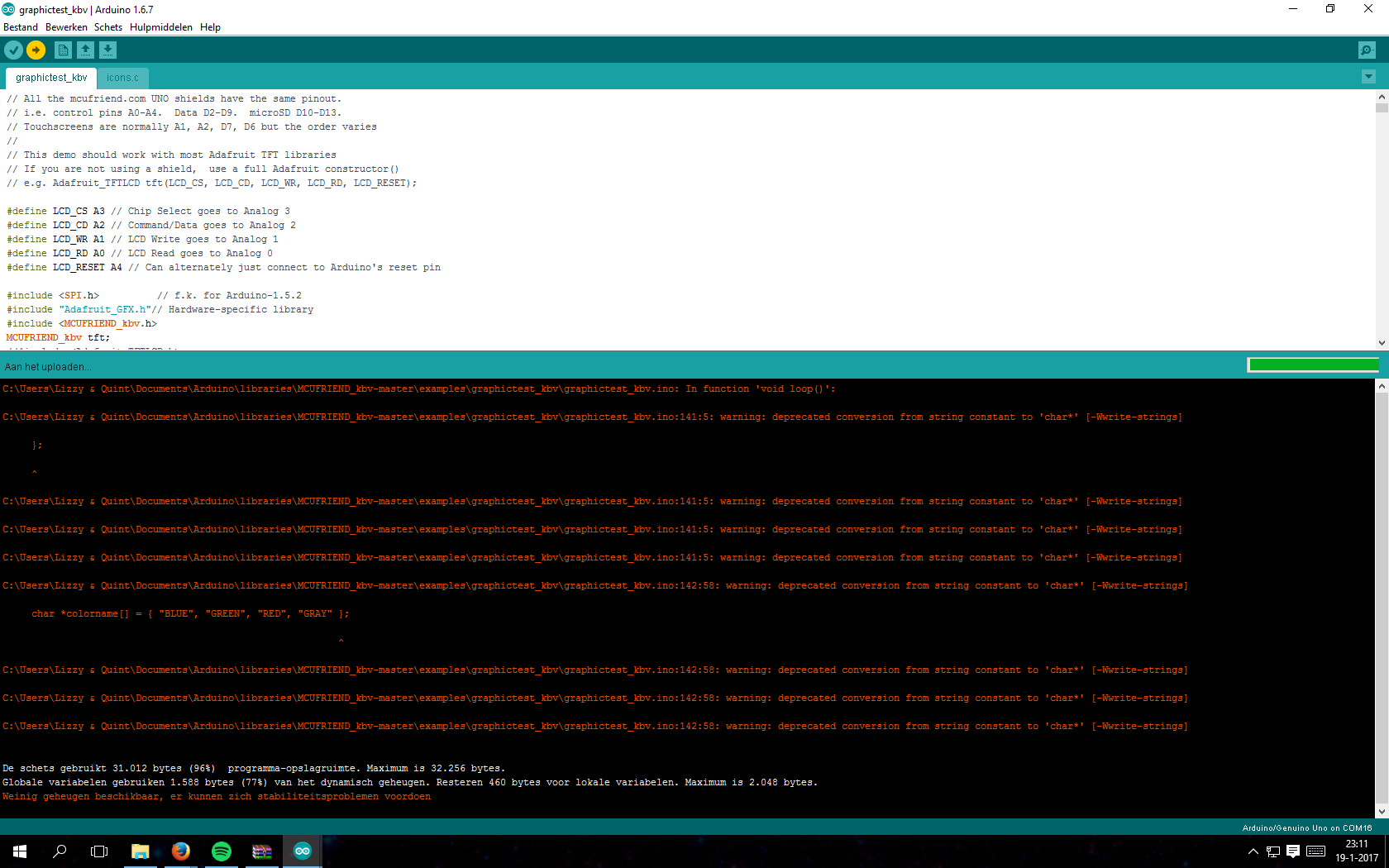
Task: Click the 'Arduino/Genuino Uno on COM16' status text
Action: 1306,827
